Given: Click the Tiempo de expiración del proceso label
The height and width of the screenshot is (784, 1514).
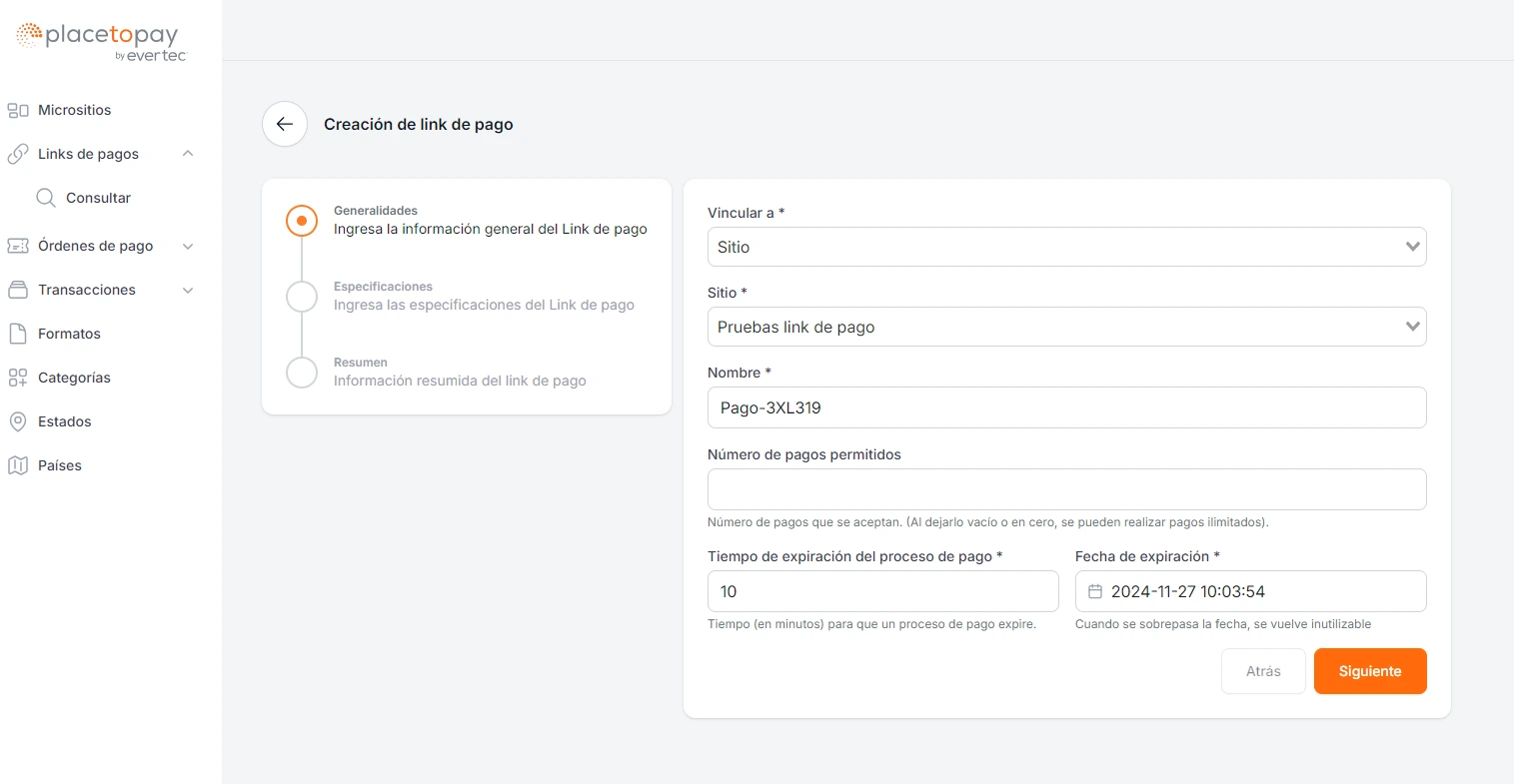Looking at the screenshot, I should (854, 556).
